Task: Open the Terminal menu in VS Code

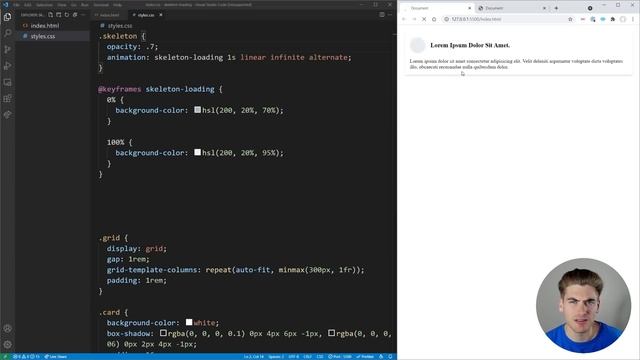Action: click(x=101, y=5)
